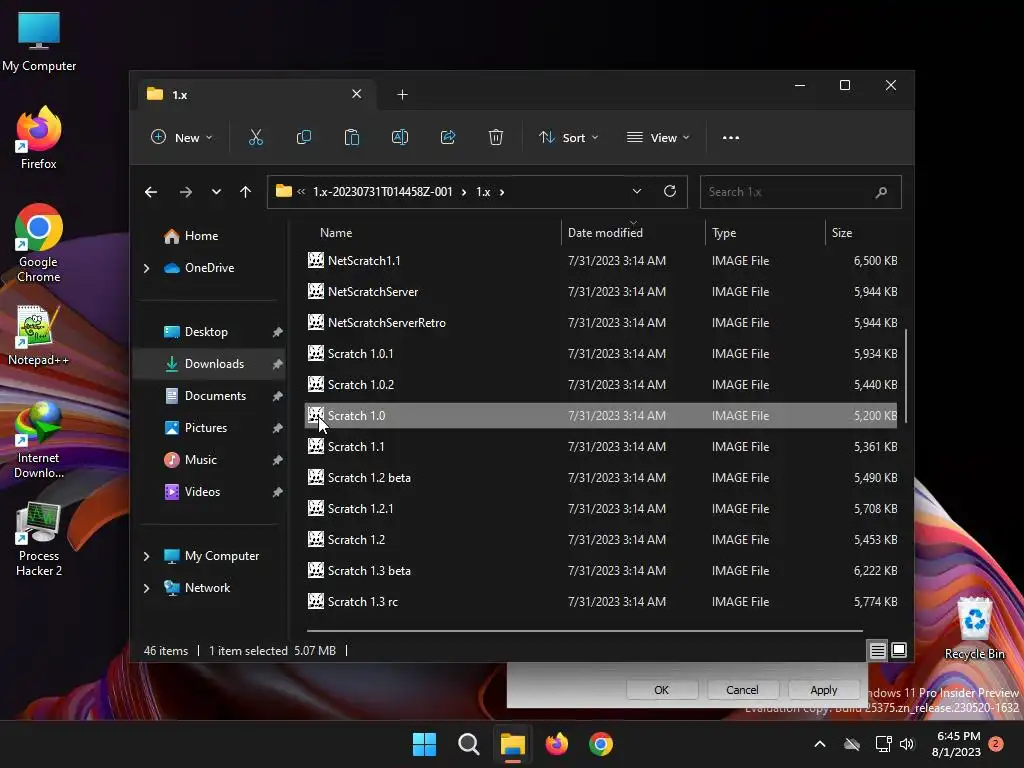
Task: Click the search magnifier in Search 1.x box
Action: coord(881,192)
